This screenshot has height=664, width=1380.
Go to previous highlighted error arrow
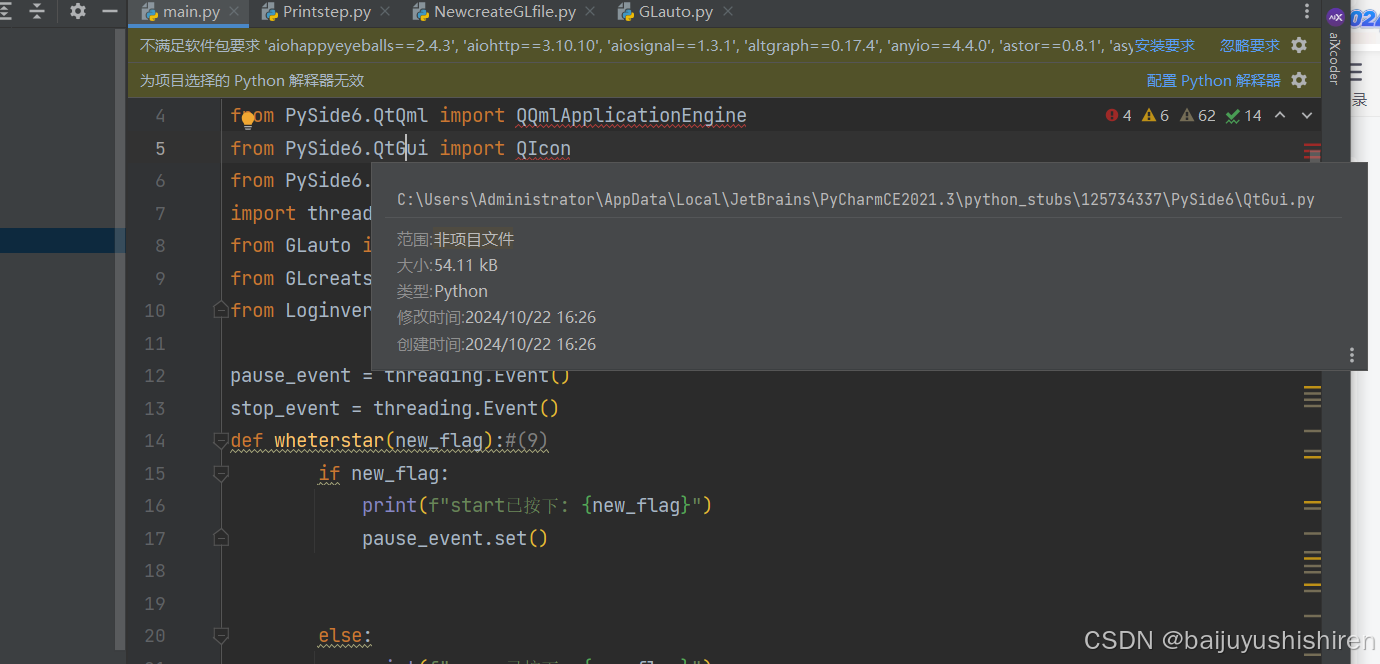coord(1280,116)
